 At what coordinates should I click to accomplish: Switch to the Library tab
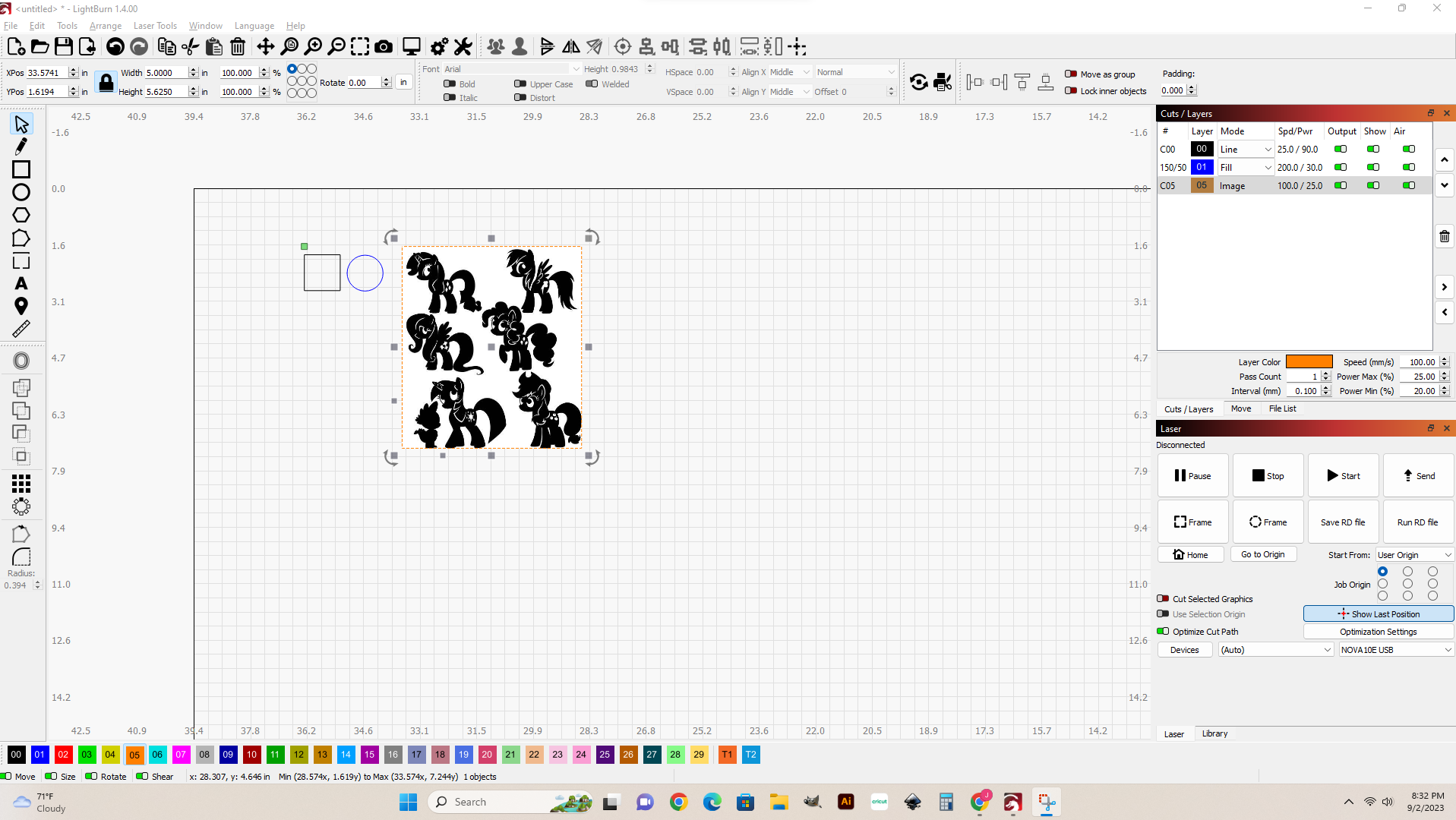[1214, 733]
